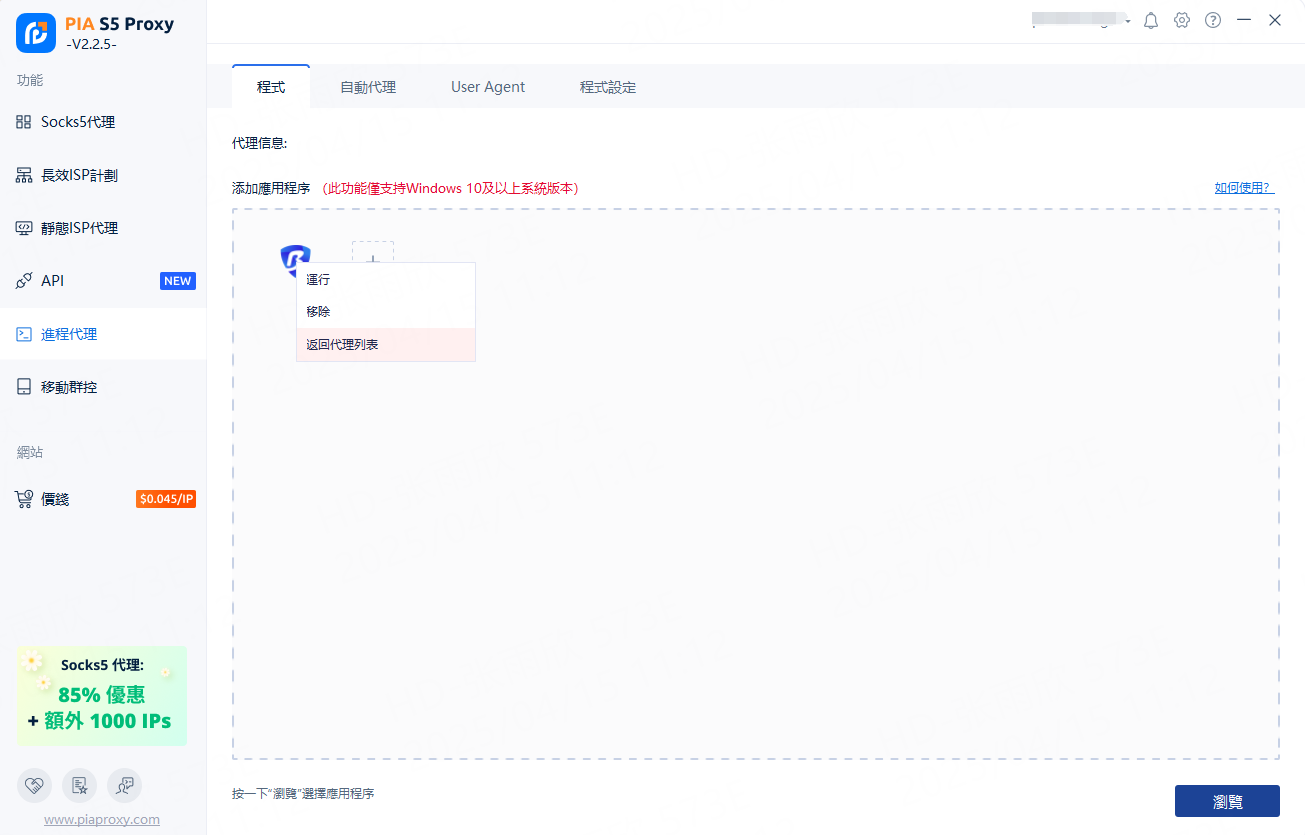
Task: Switch to the 程式設定 tab
Action: 608,87
